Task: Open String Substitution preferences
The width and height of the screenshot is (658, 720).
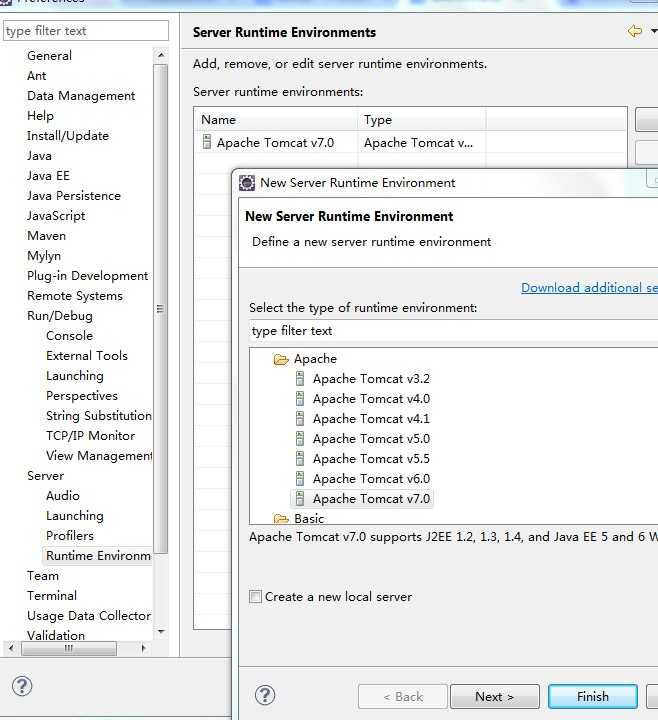Action: [99, 416]
